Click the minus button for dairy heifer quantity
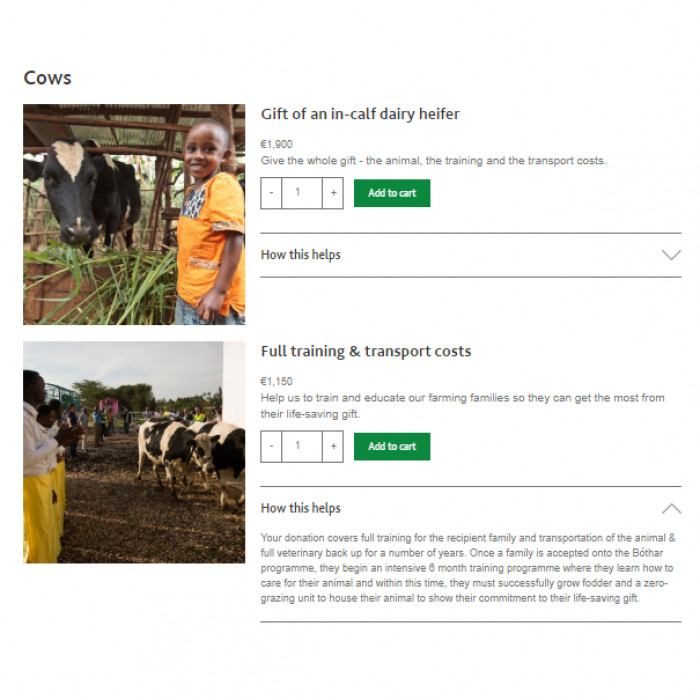The height and width of the screenshot is (700, 700). pos(271,193)
